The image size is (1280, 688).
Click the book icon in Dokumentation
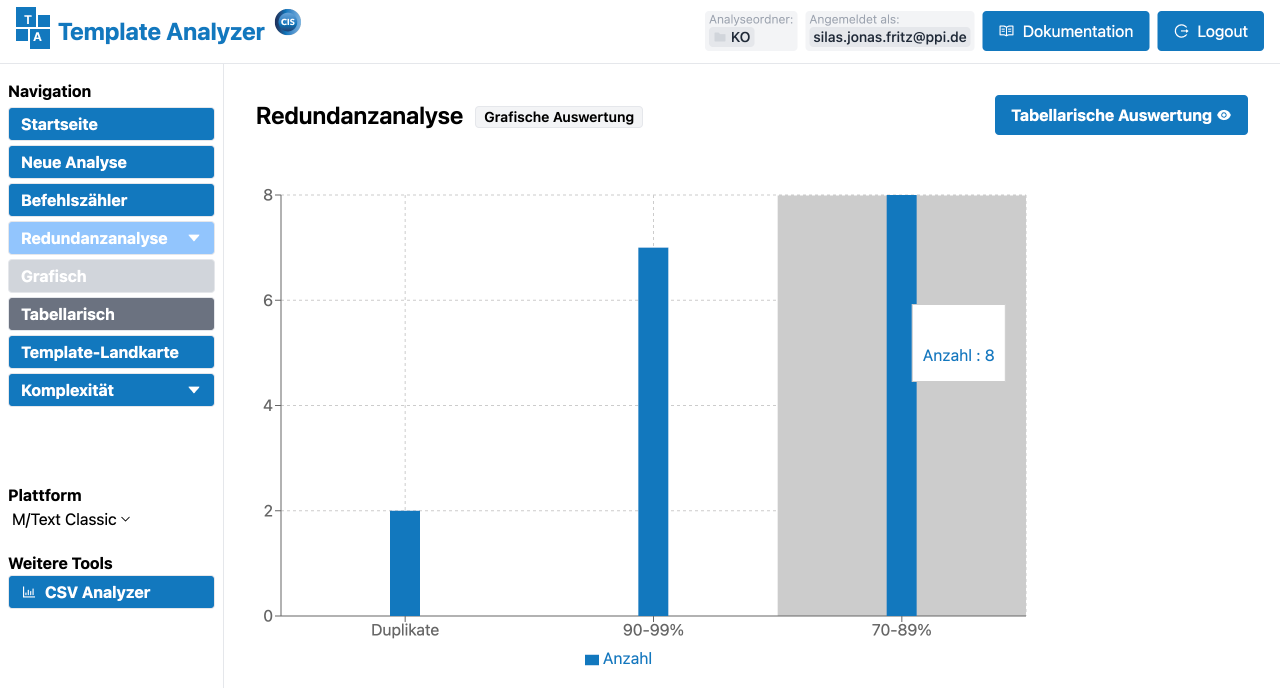point(1006,32)
